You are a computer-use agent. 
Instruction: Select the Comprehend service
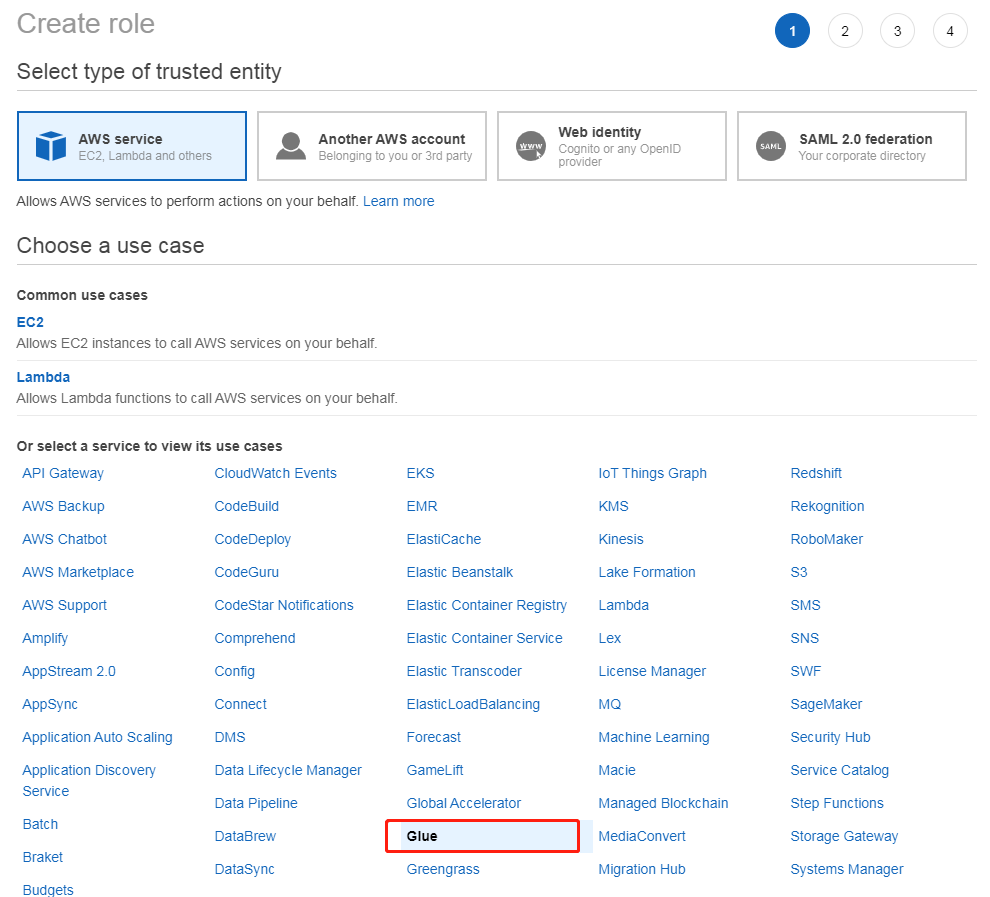(x=254, y=638)
